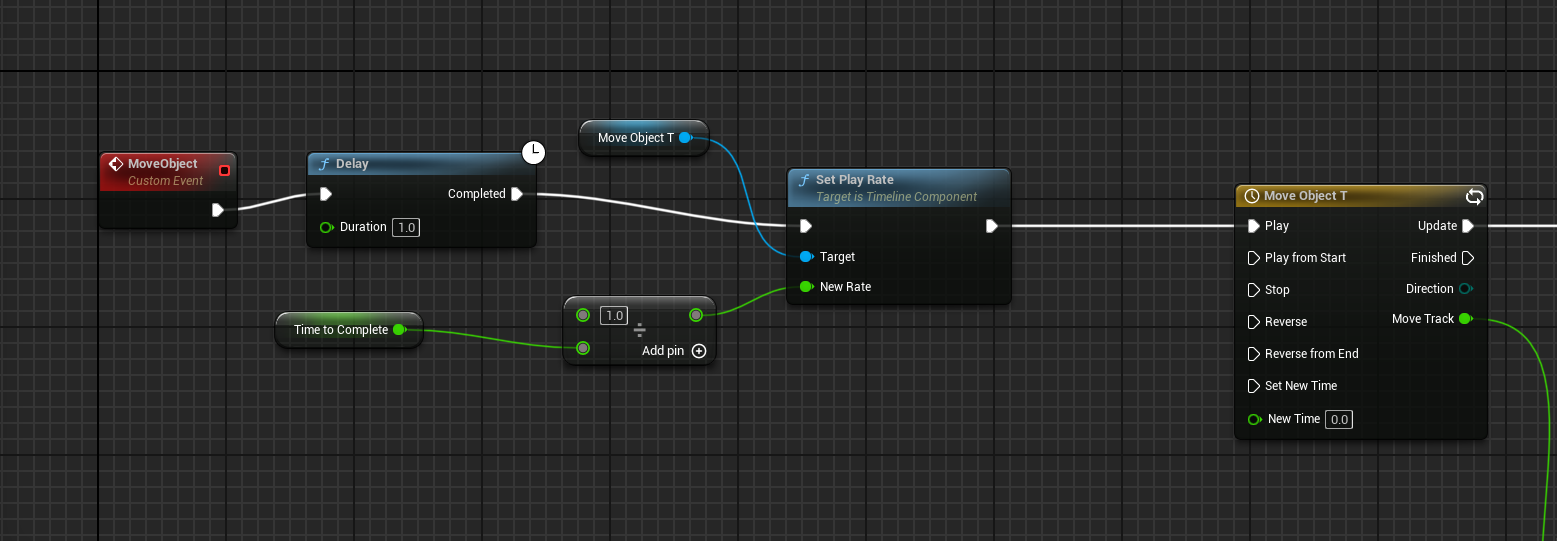Click the Target pin on Set Play Rate

pyautogui.click(x=806, y=257)
